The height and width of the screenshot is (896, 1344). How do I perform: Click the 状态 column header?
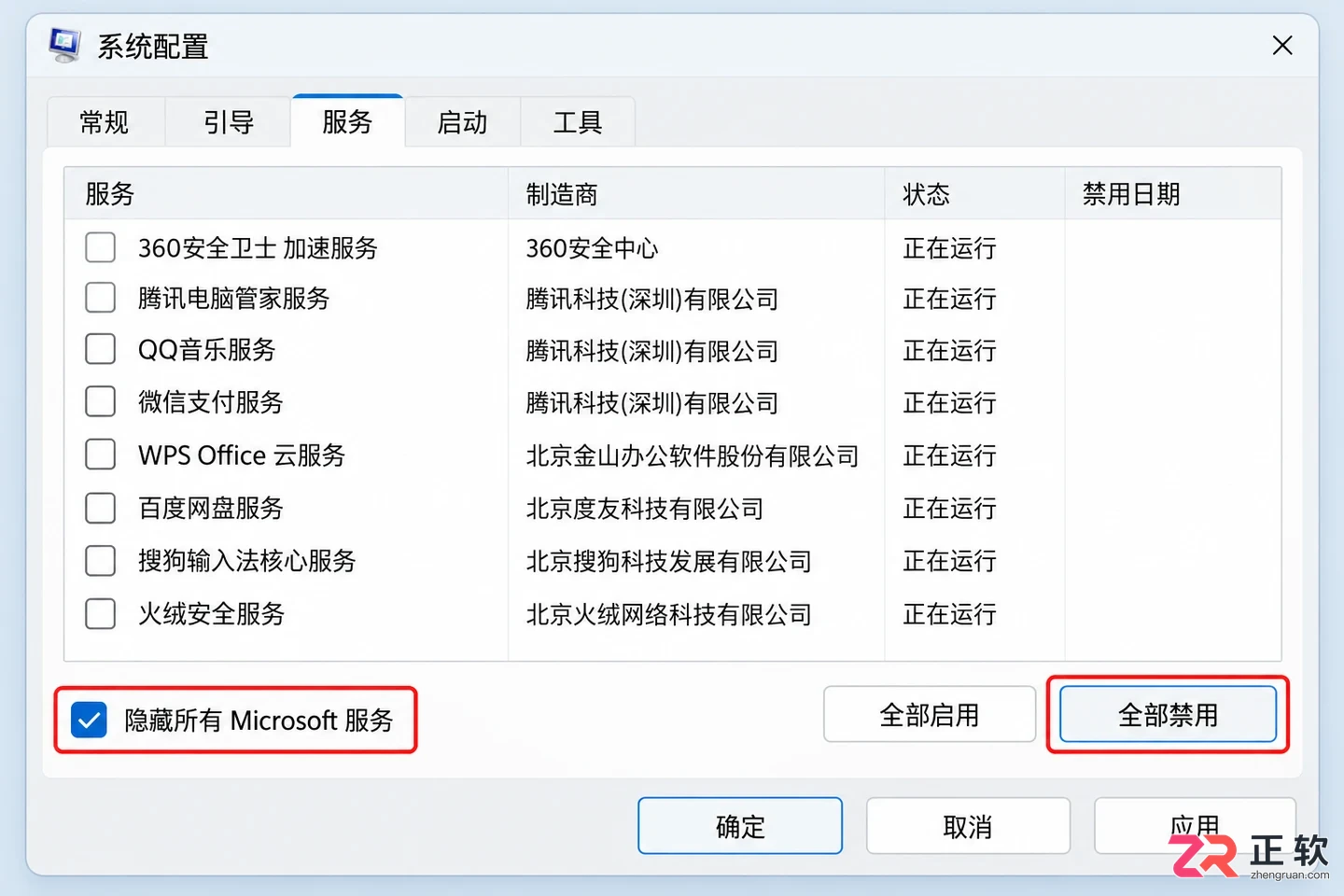pos(974,193)
